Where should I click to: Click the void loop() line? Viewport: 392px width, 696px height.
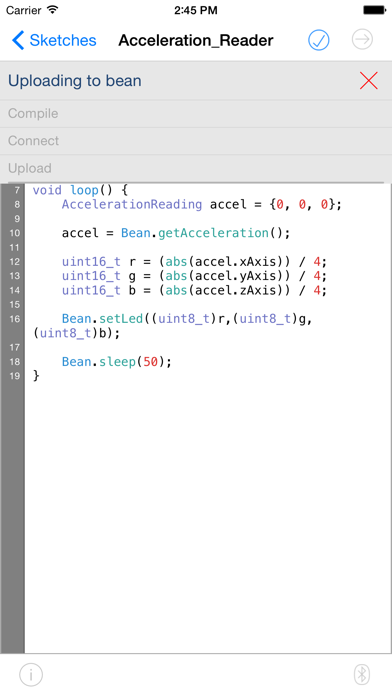click(80, 190)
